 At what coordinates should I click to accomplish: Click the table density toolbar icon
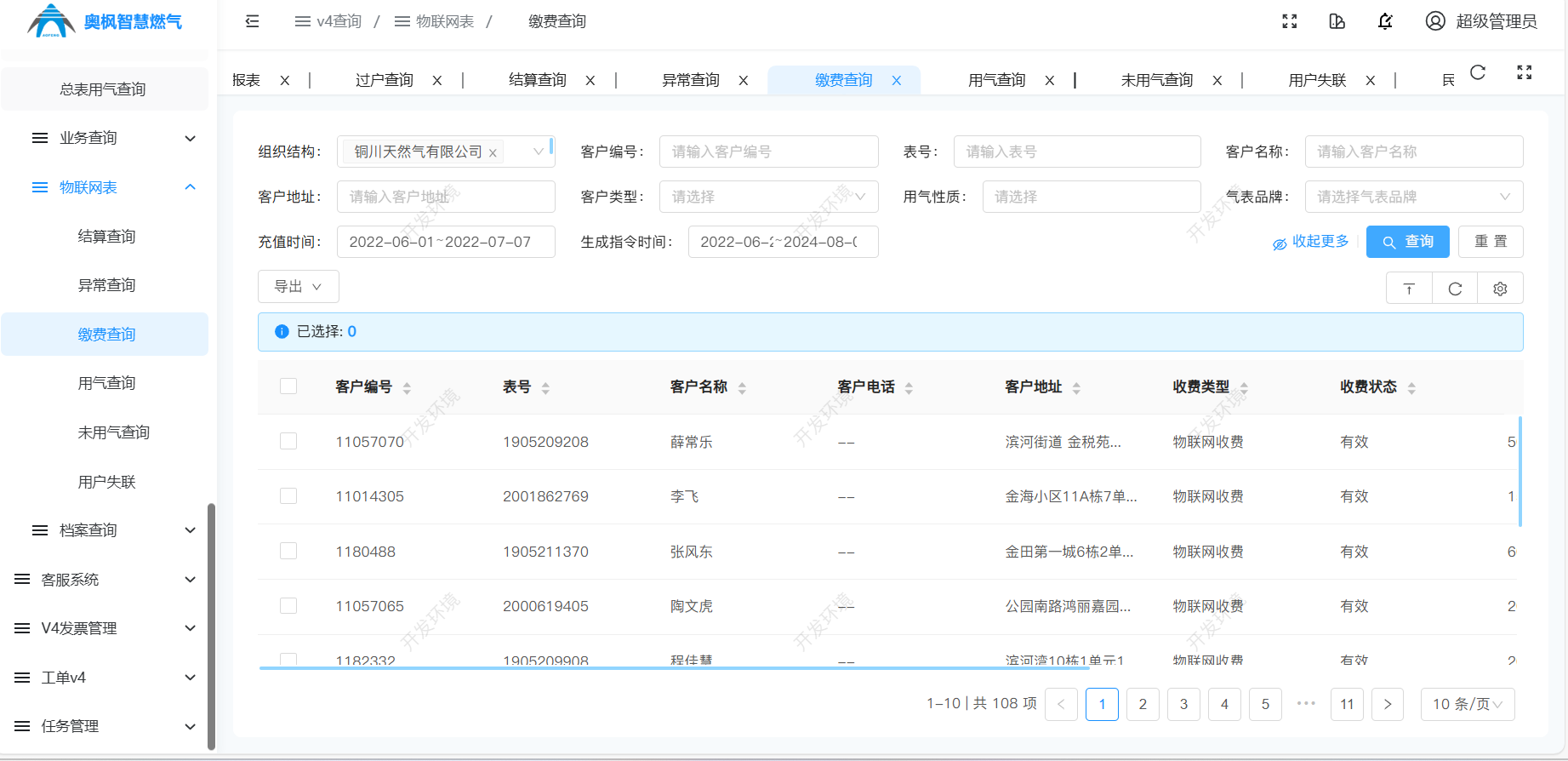pyautogui.click(x=1409, y=289)
